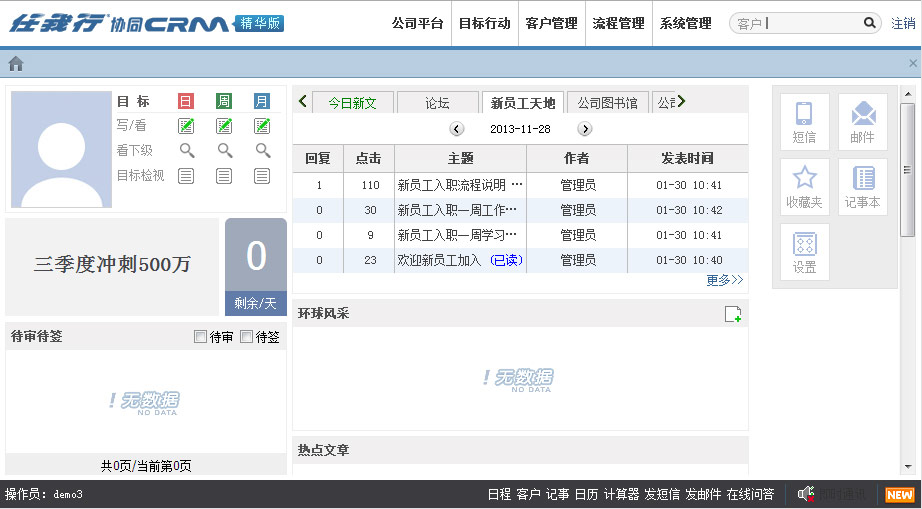Click the add-document icon in 环球风采
The height and width of the screenshot is (509, 922).
click(732, 314)
